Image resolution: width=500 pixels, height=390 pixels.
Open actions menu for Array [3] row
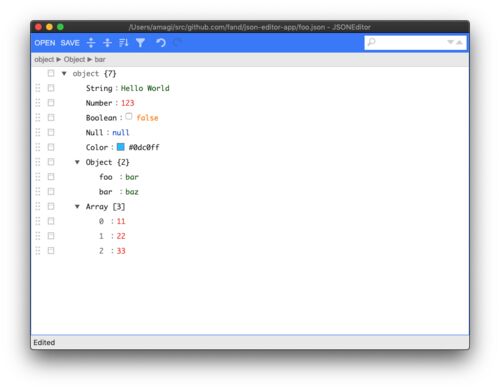coord(51,206)
